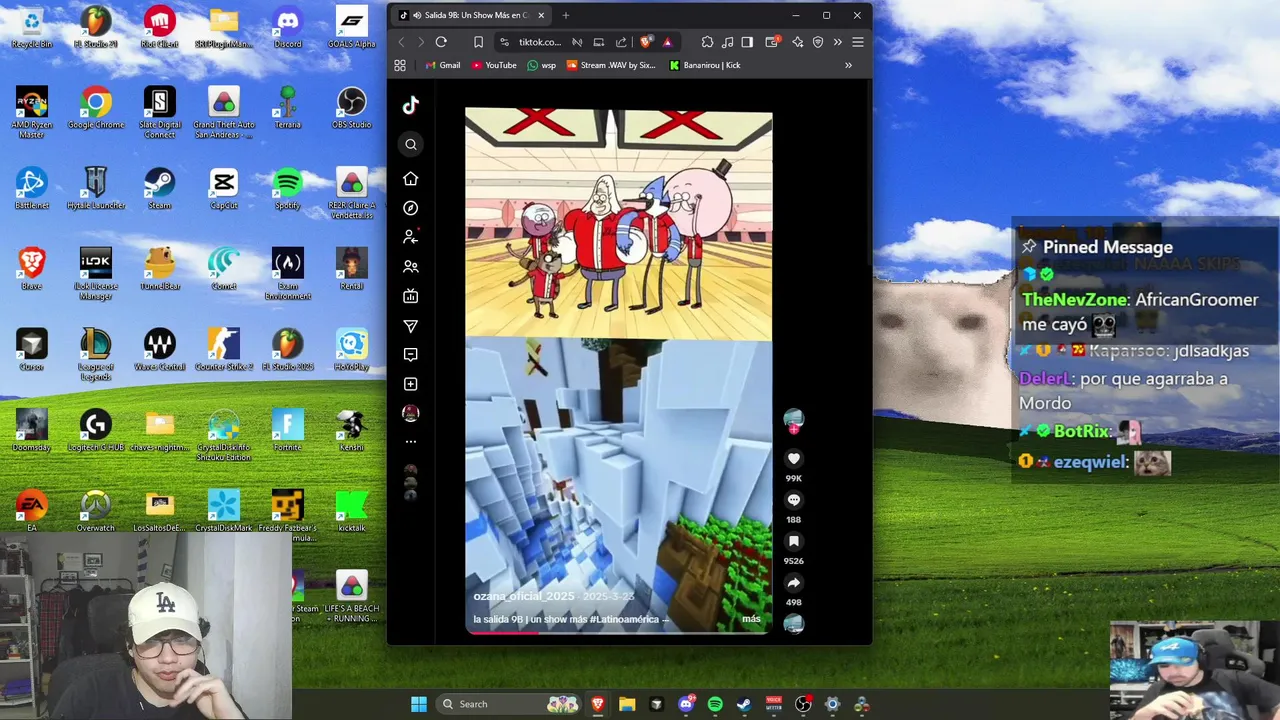
Task: Open TikTok Activity inbox icon
Action: click(x=411, y=355)
